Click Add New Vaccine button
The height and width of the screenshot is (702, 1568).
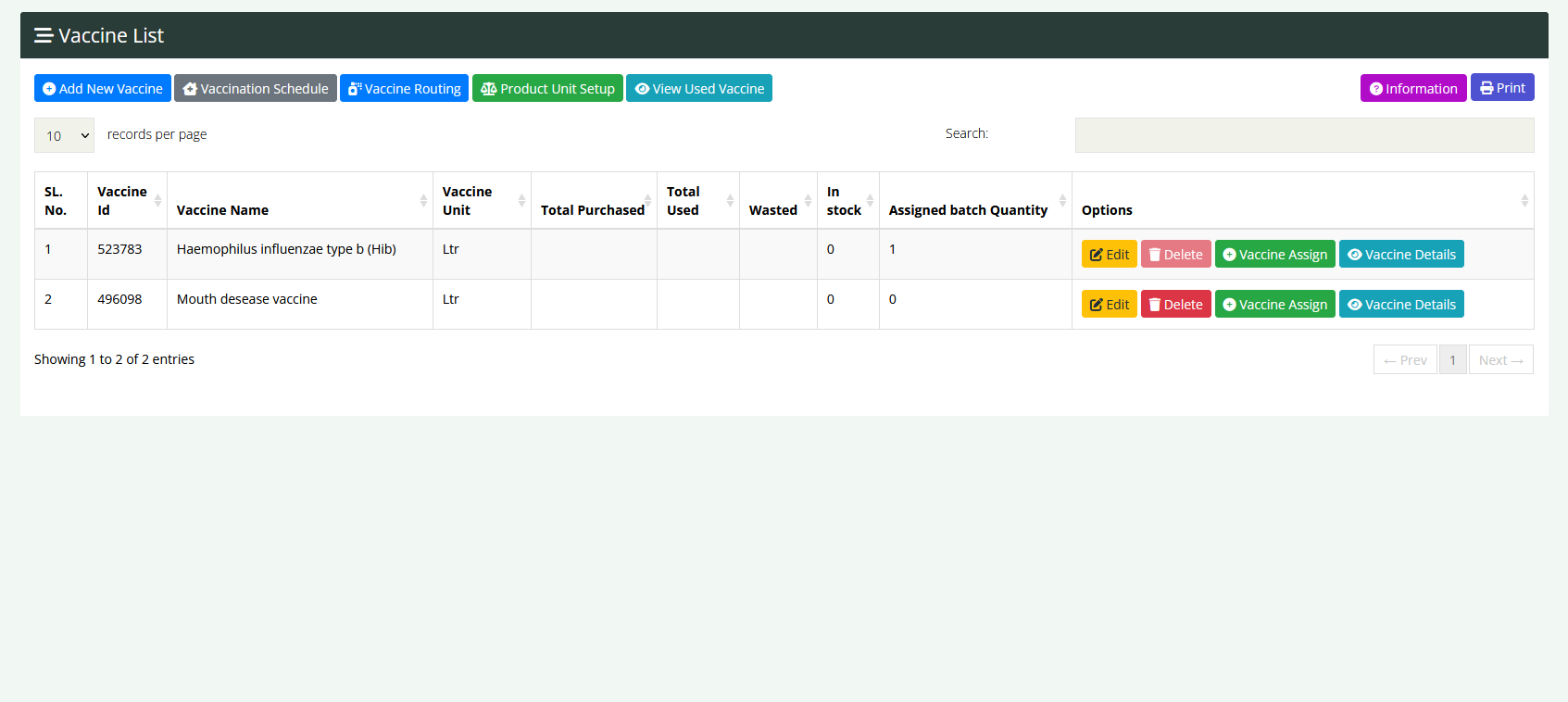tap(103, 89)
